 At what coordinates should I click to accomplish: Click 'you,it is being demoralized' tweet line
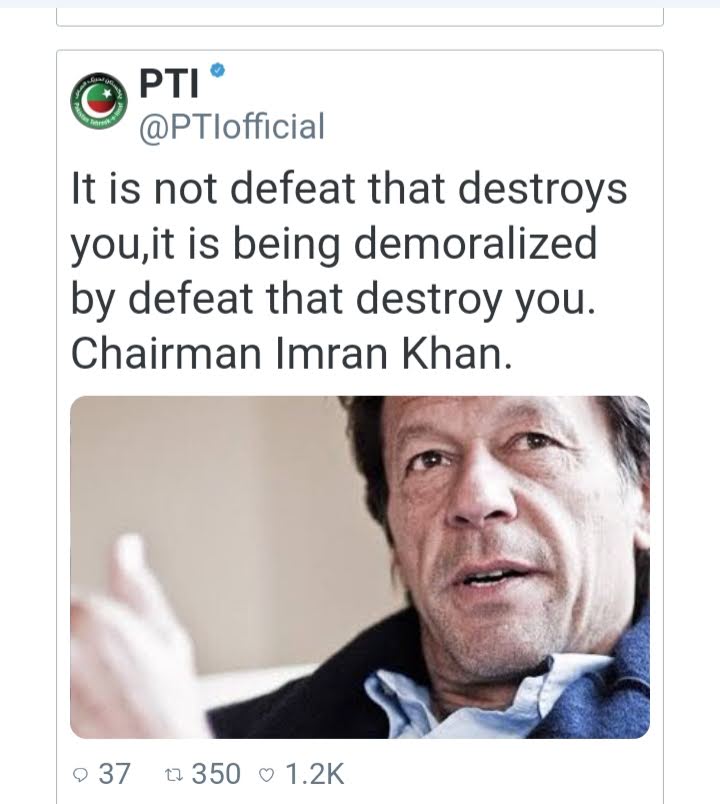point(334,244)
